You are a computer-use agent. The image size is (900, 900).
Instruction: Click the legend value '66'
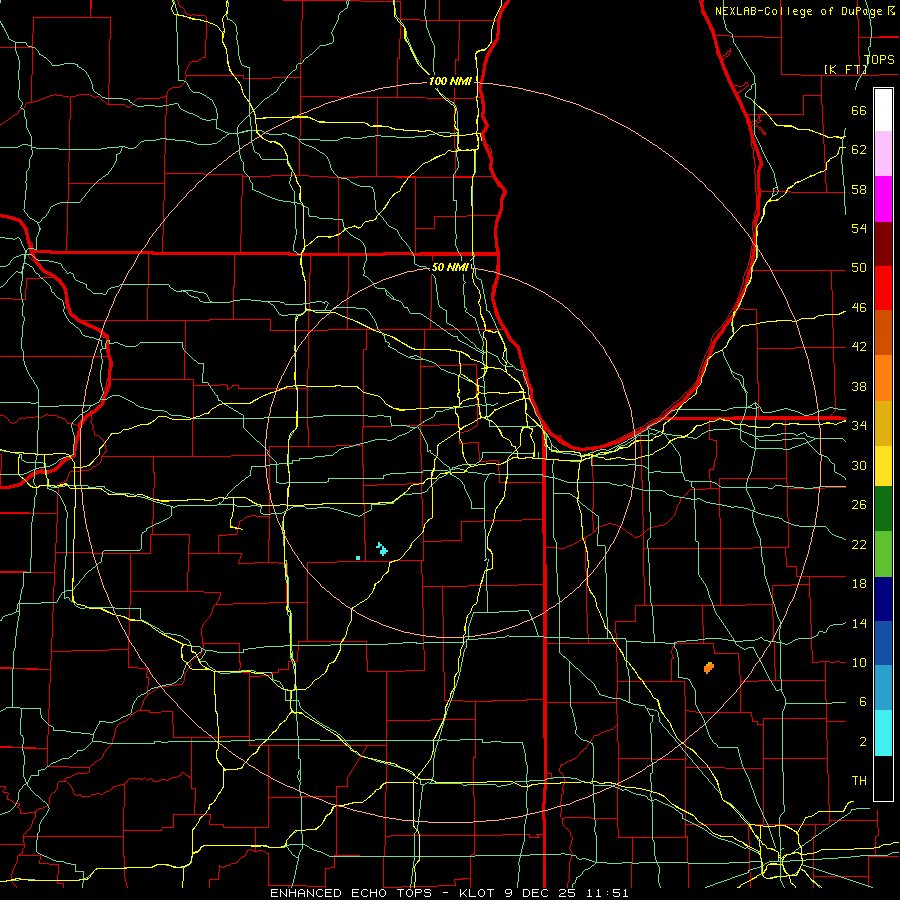(x=859, y=110)
